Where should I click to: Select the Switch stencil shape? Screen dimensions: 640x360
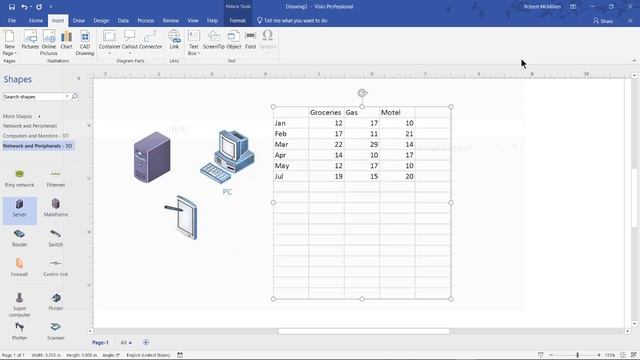[56, 238]
